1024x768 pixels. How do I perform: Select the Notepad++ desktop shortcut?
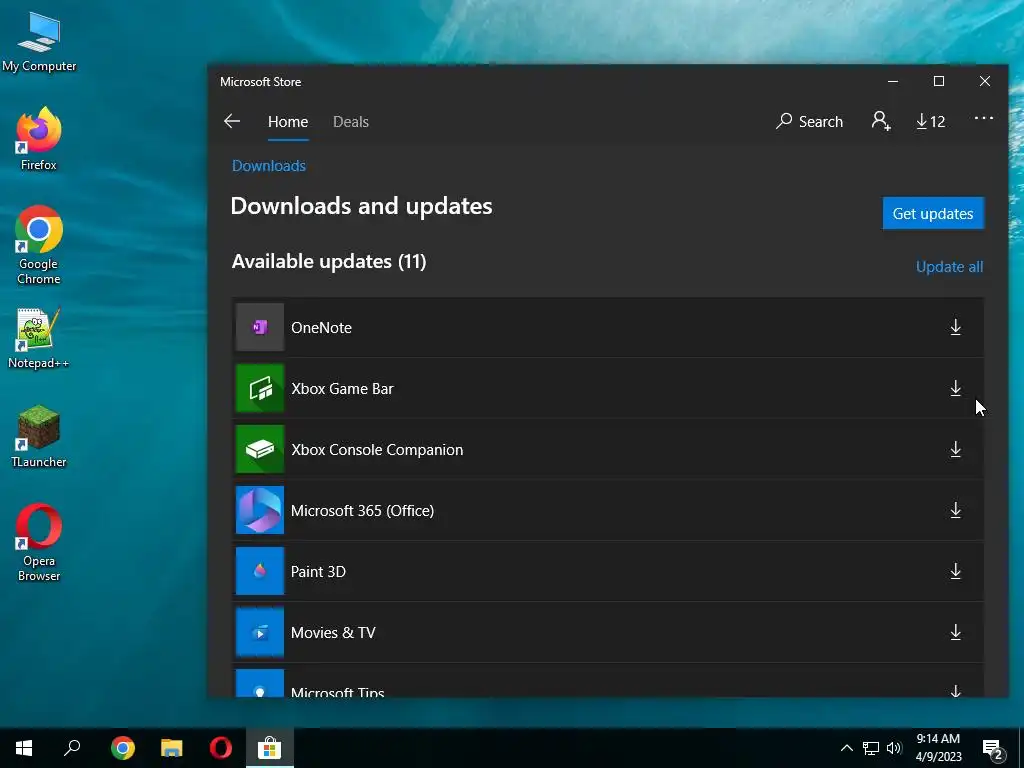tap(39, 338)
